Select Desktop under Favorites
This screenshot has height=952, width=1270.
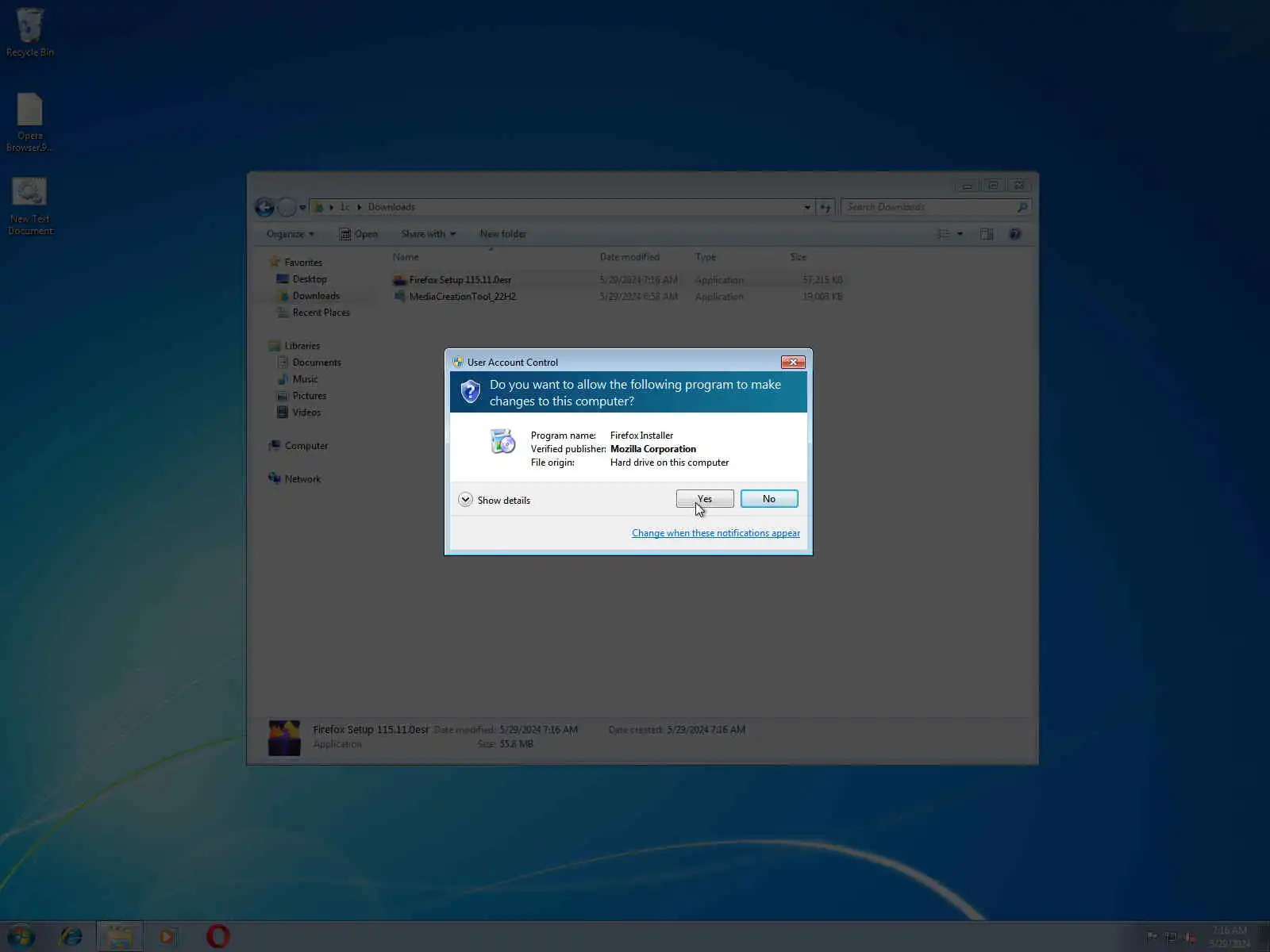point(310,279)
